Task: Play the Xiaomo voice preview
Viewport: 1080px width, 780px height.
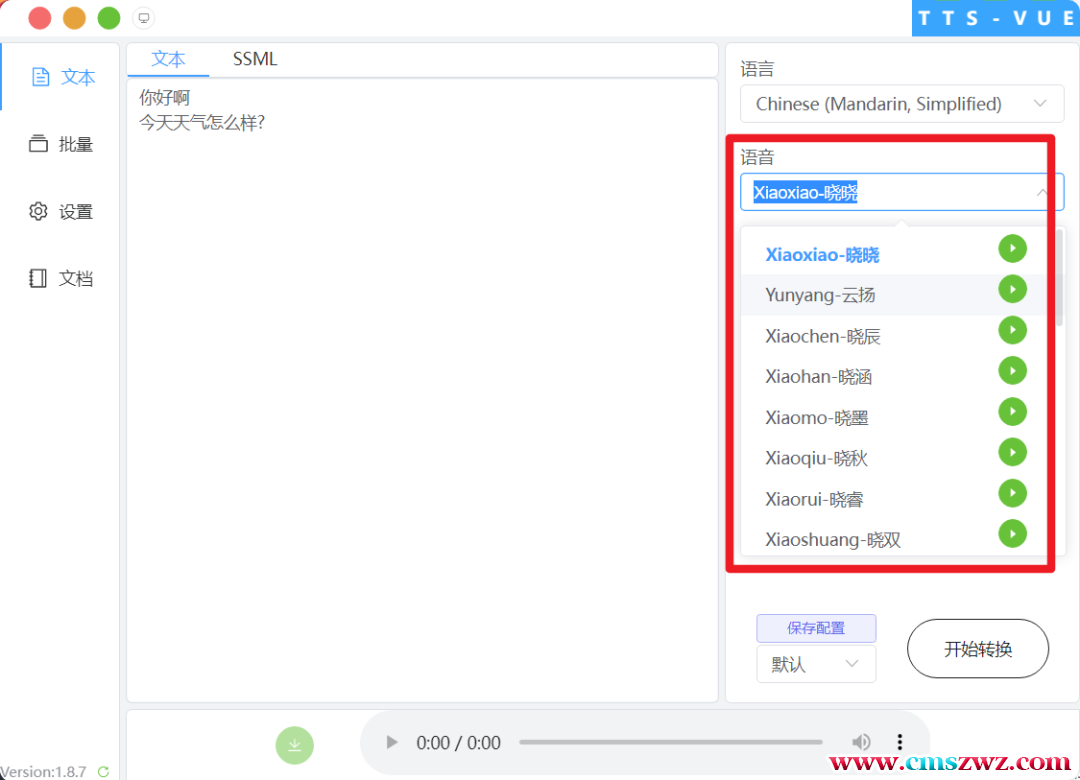Action: tap(1012, 412)
